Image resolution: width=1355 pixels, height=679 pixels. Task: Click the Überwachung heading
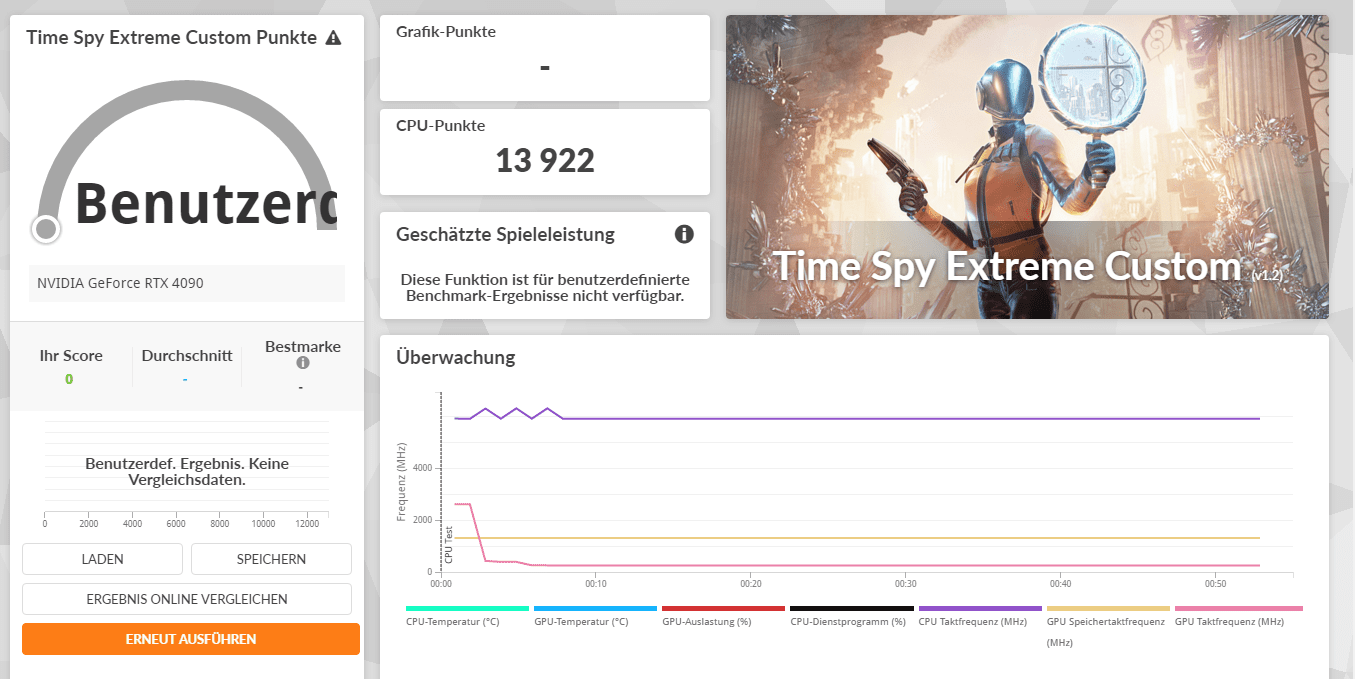click(456, 356)
